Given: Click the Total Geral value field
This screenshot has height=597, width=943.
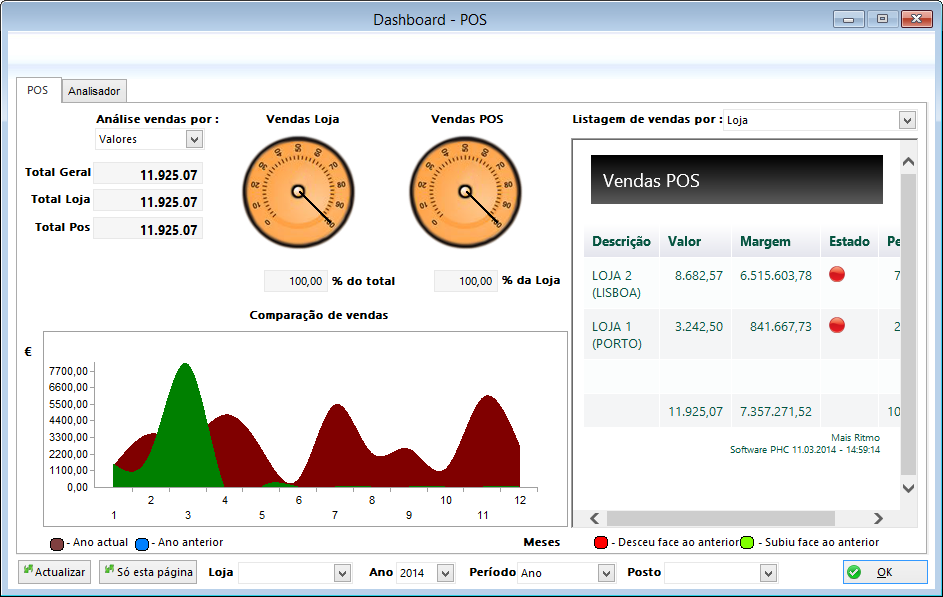Looking at the screenshot, I should click(148, 174).
